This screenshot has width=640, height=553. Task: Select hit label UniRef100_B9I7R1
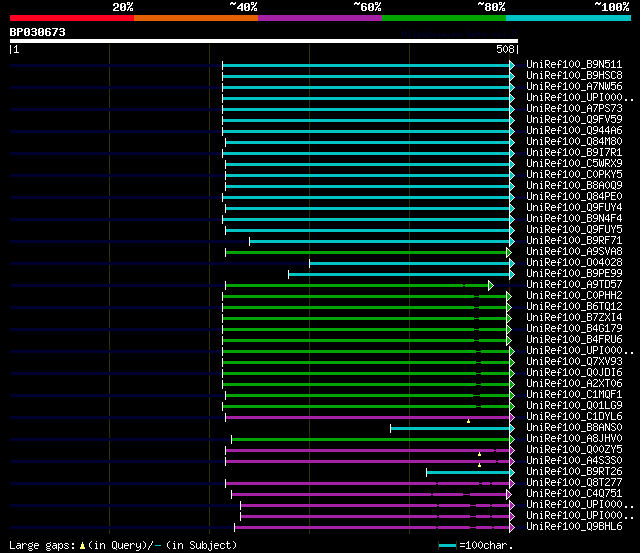[x=574, y=153]
